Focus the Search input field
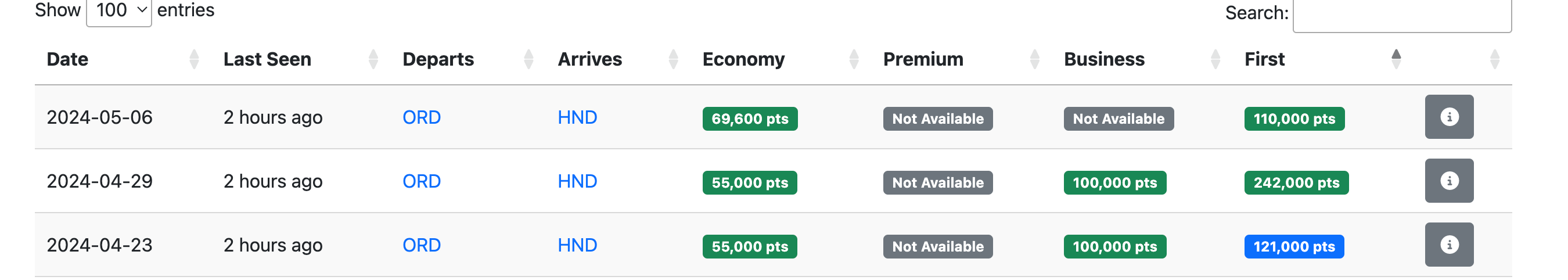The width and height of the screenshot is (1568, 280). (1401, 13)
